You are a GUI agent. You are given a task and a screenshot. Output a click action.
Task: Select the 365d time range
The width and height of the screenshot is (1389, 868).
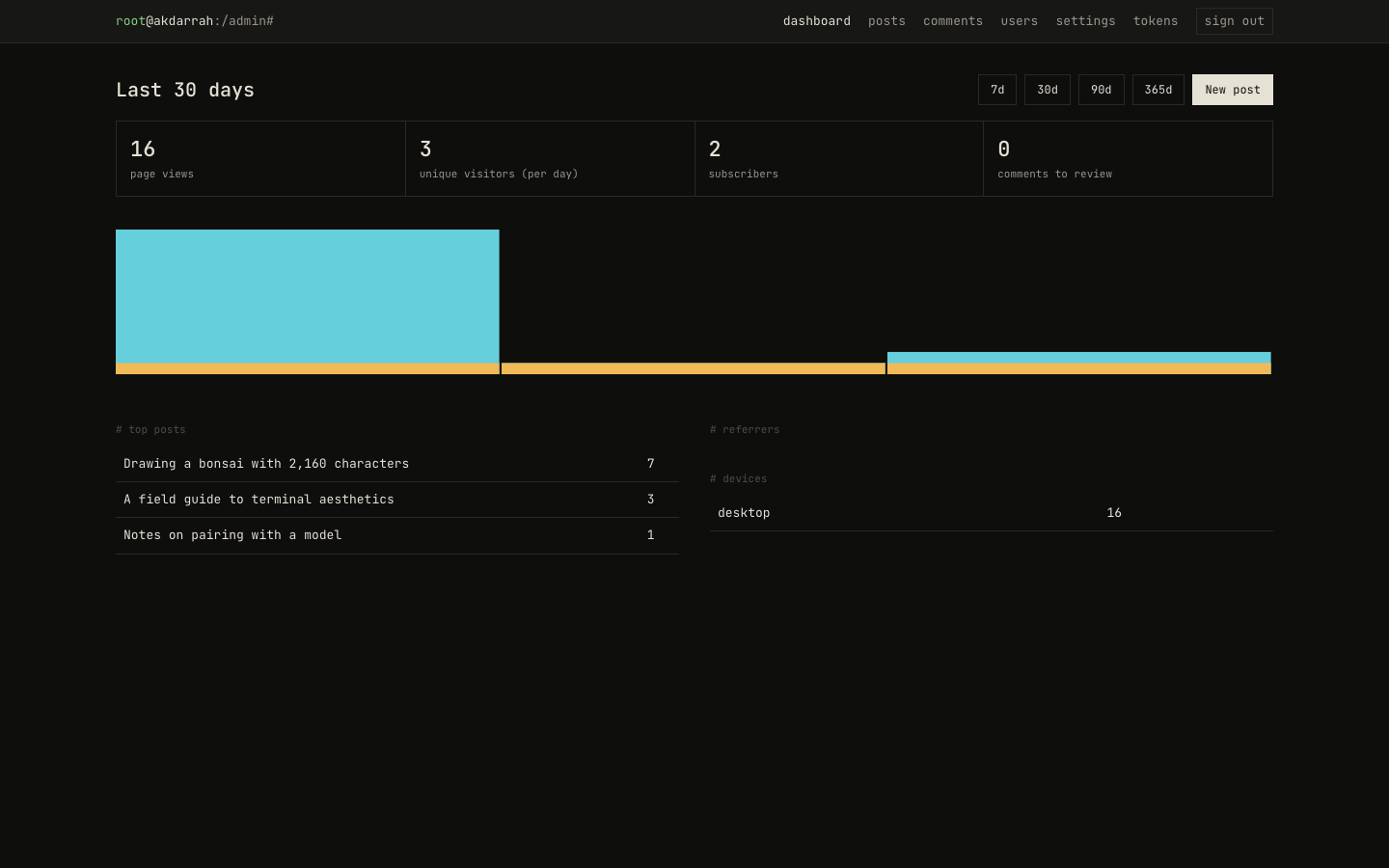[x=1158, y=90]
